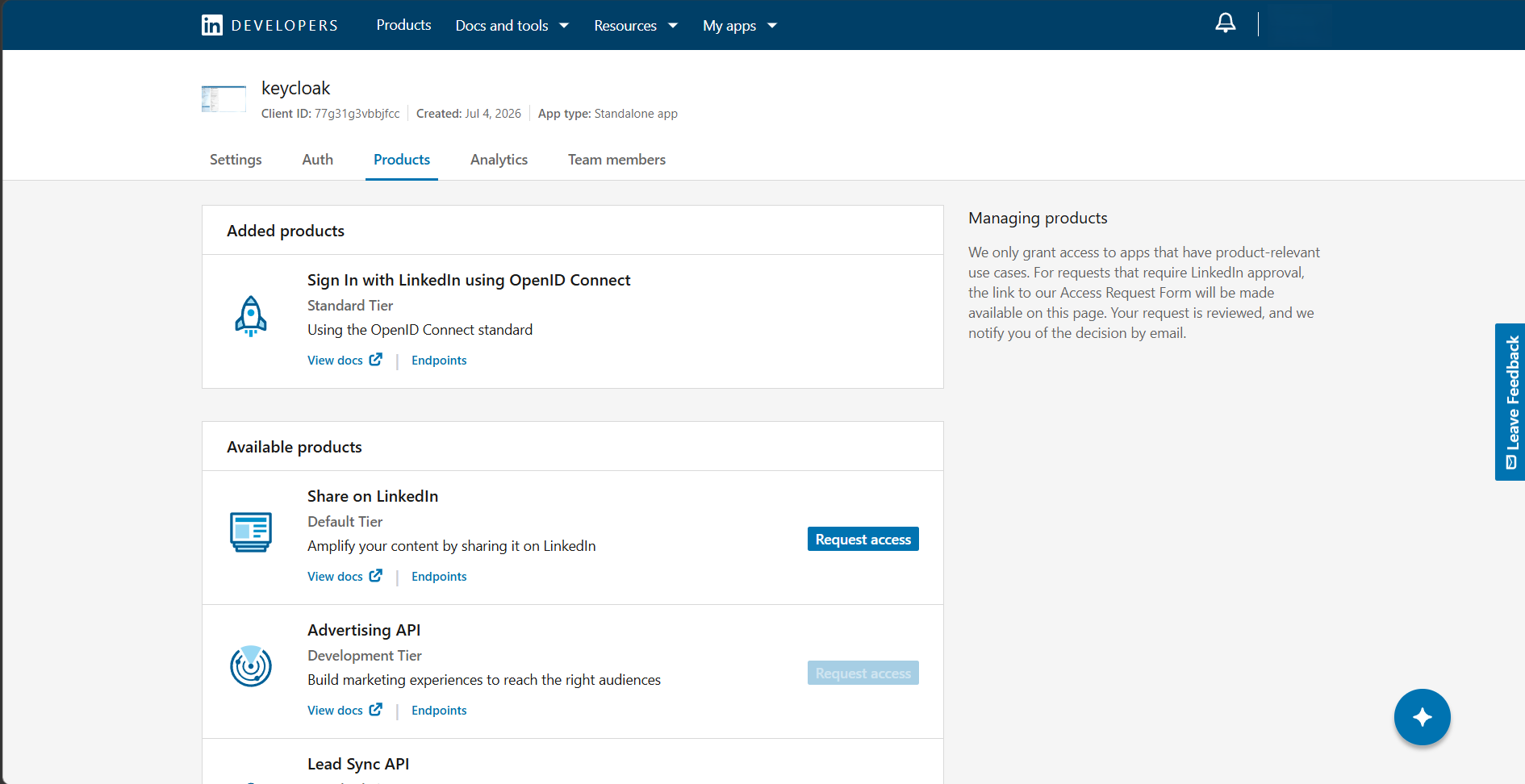Screen dimensions: 1525x784
Task: Switch to the Auth tab
Action: 318,160
